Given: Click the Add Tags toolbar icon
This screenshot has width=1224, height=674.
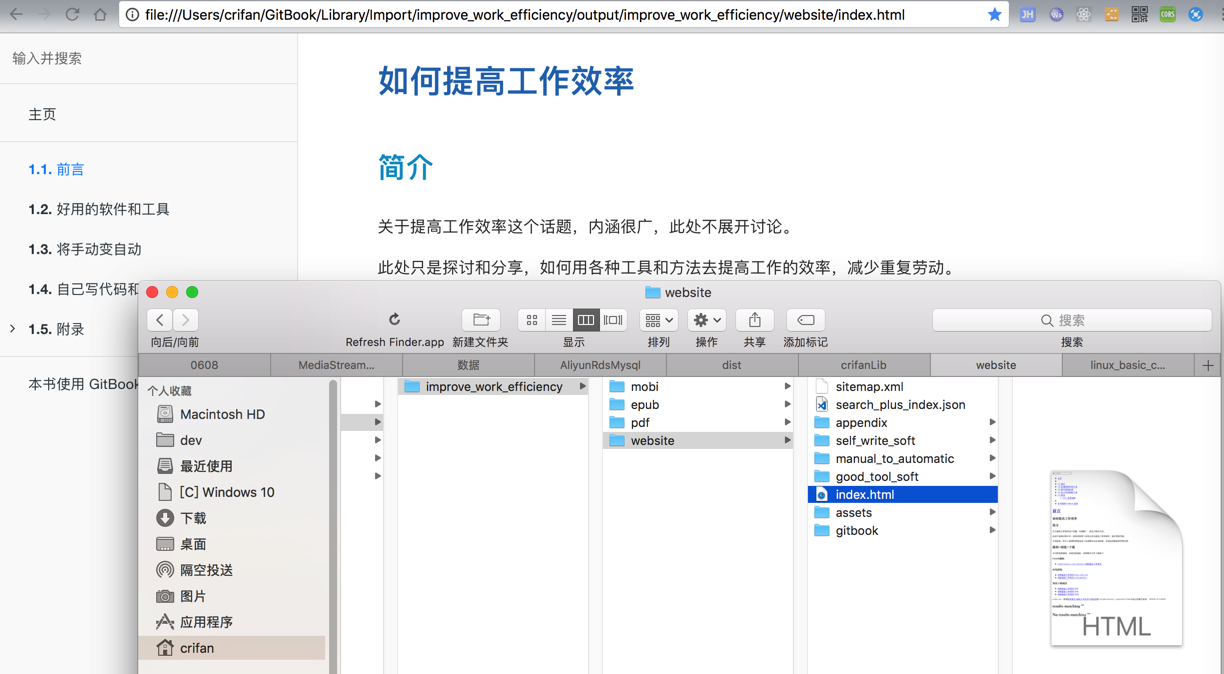Looking at the screenshot, I should (805, 320).
